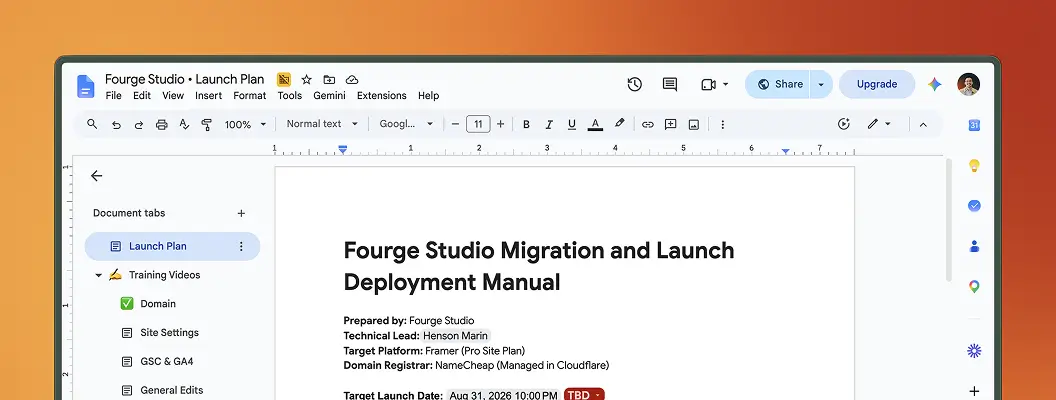This screenshot has width=1056, height=400.
Task: Open Google Keep in side panel
Action: (x=974, y=166)
